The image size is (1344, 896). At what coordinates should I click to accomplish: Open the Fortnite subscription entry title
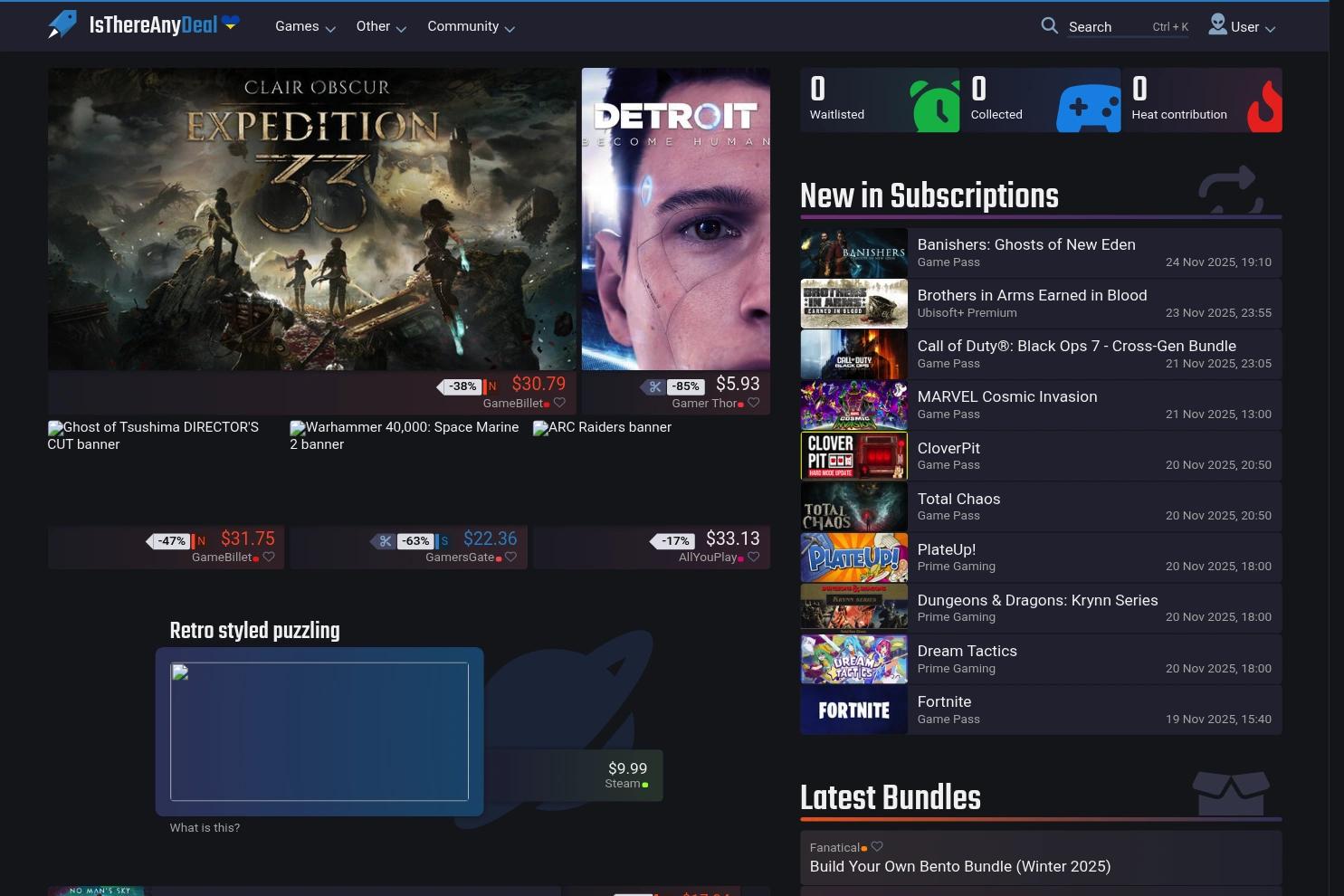[944, 701]
